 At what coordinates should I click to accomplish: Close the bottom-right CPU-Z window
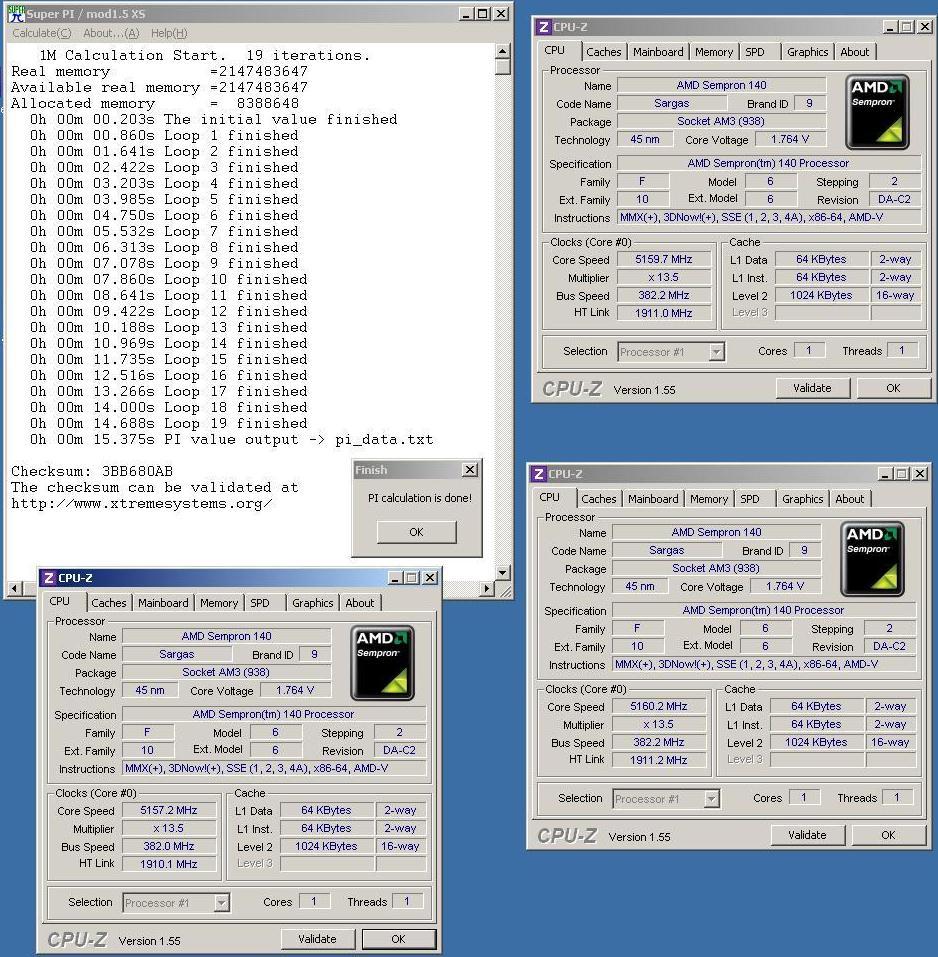(920, 474)
